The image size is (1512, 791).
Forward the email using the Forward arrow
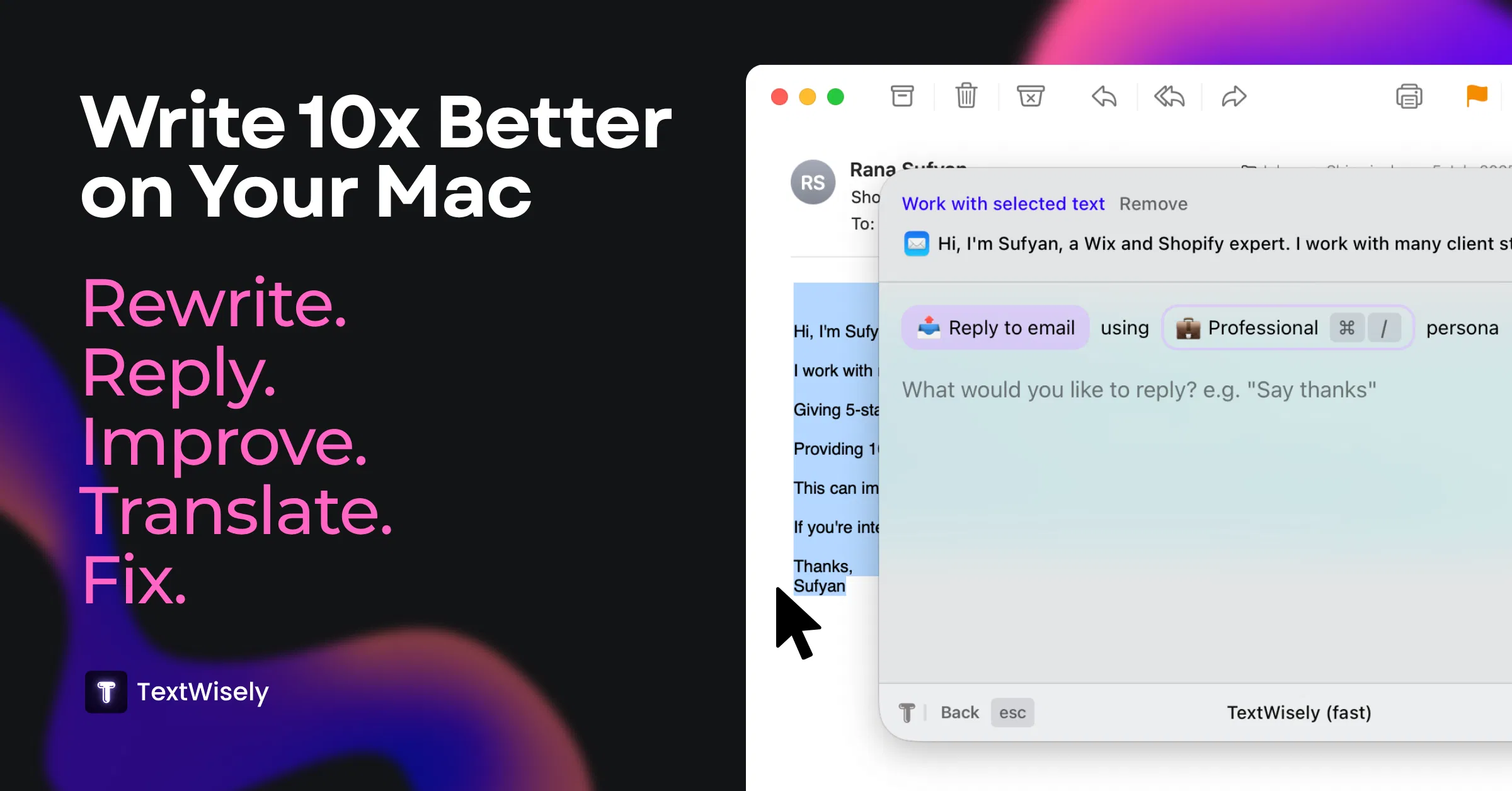(1233, 97)
